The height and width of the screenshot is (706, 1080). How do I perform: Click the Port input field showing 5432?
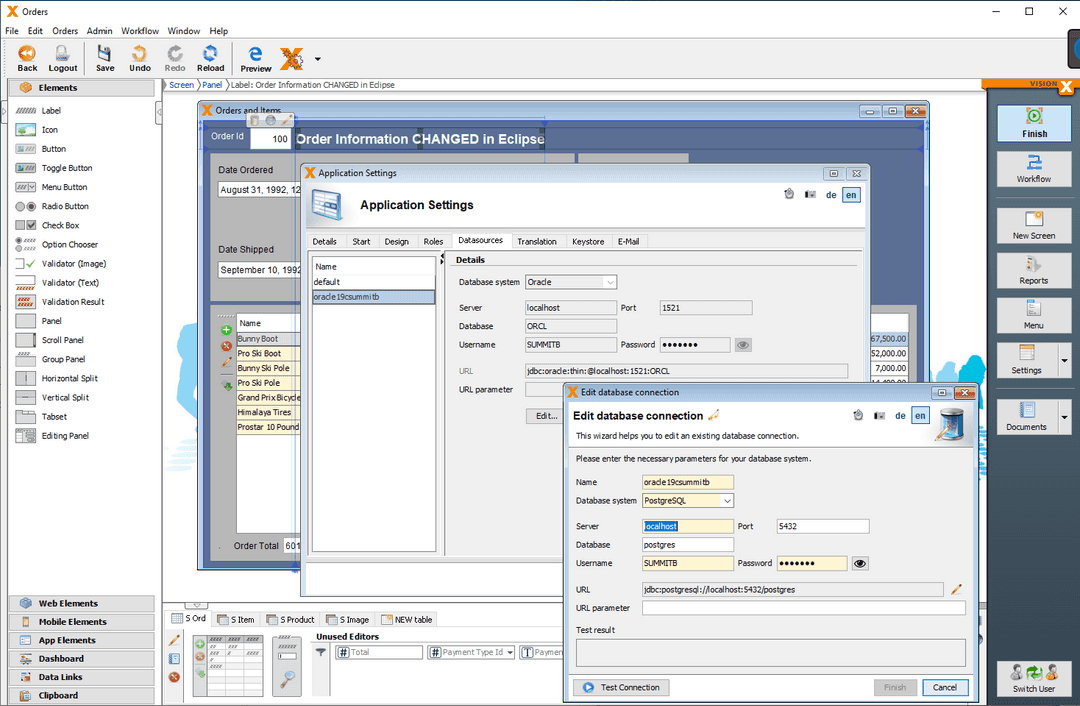821,525
